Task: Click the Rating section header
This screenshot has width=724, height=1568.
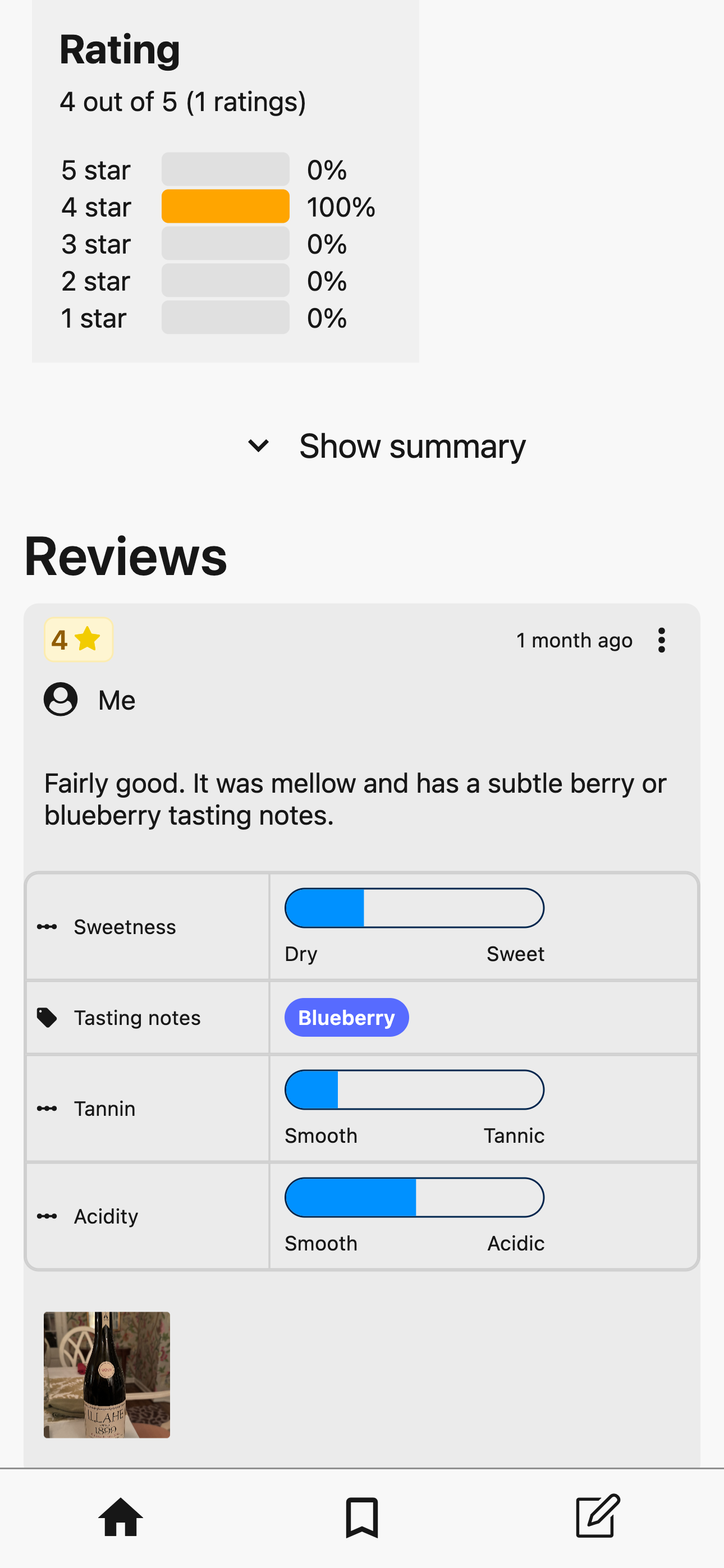Action: tap(120, 49)
